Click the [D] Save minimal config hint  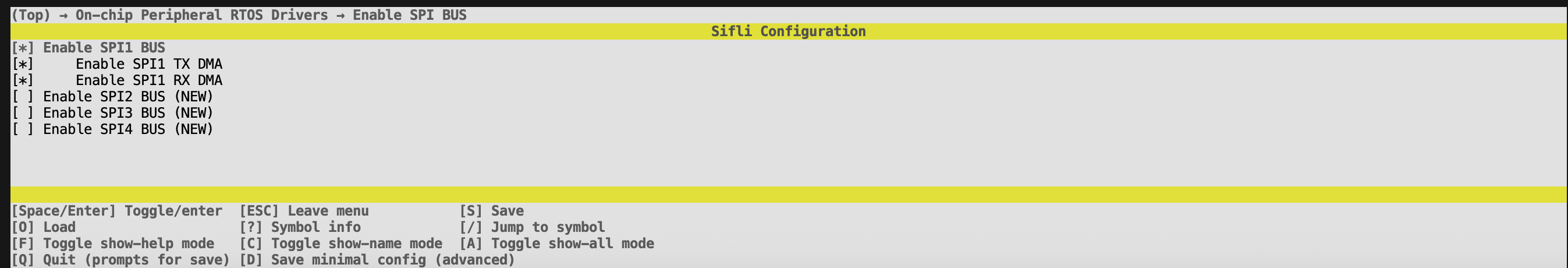377,260
